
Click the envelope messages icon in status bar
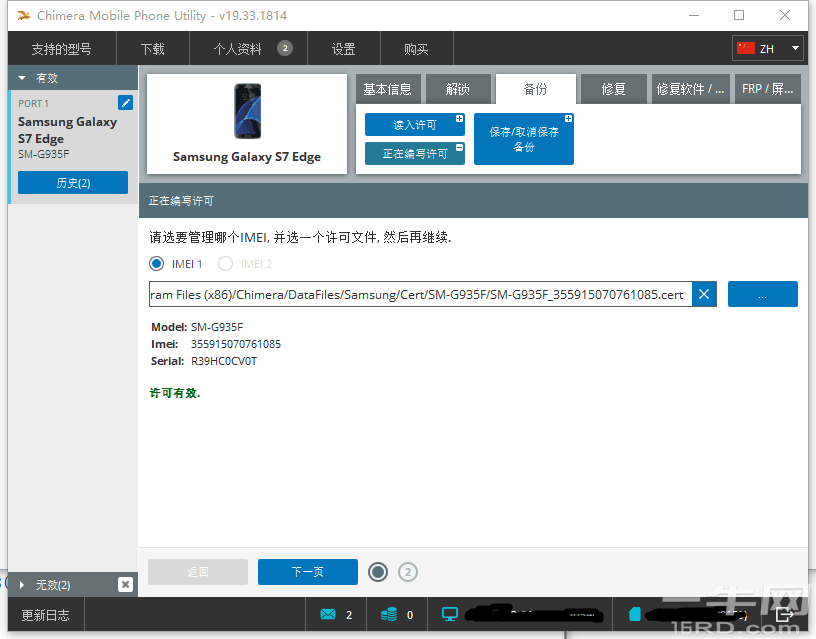point(329,614)
